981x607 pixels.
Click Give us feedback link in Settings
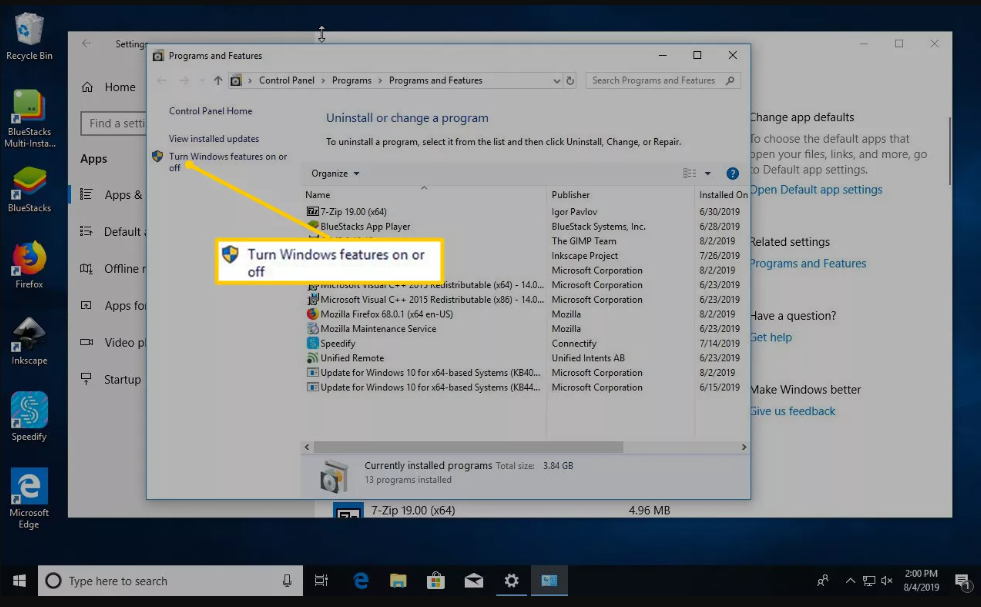[793, 411]
